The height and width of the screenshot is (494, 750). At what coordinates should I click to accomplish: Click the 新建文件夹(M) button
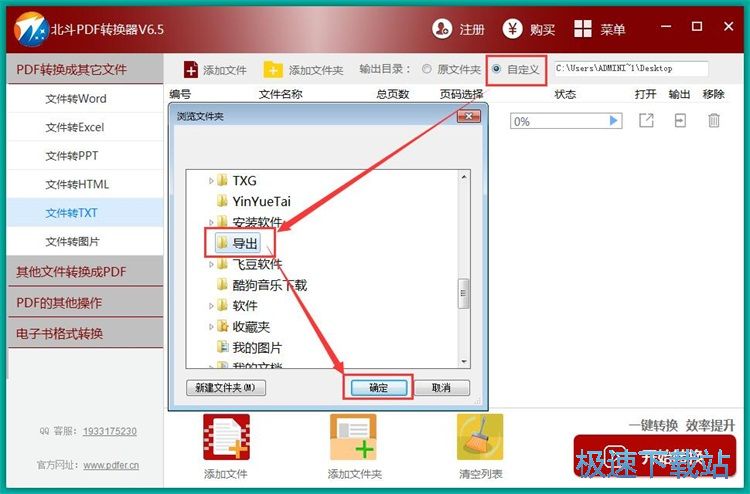225,387
